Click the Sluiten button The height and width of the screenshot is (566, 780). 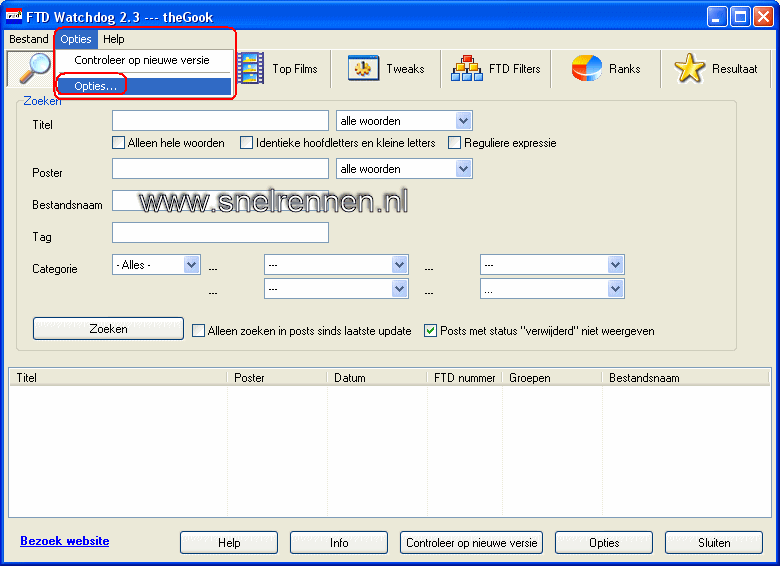tap(714, 543)
